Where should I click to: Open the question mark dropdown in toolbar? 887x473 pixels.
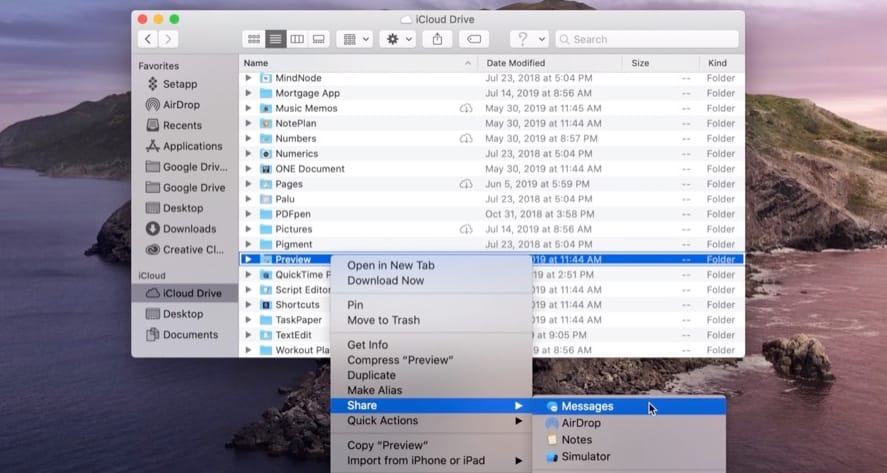529,39
